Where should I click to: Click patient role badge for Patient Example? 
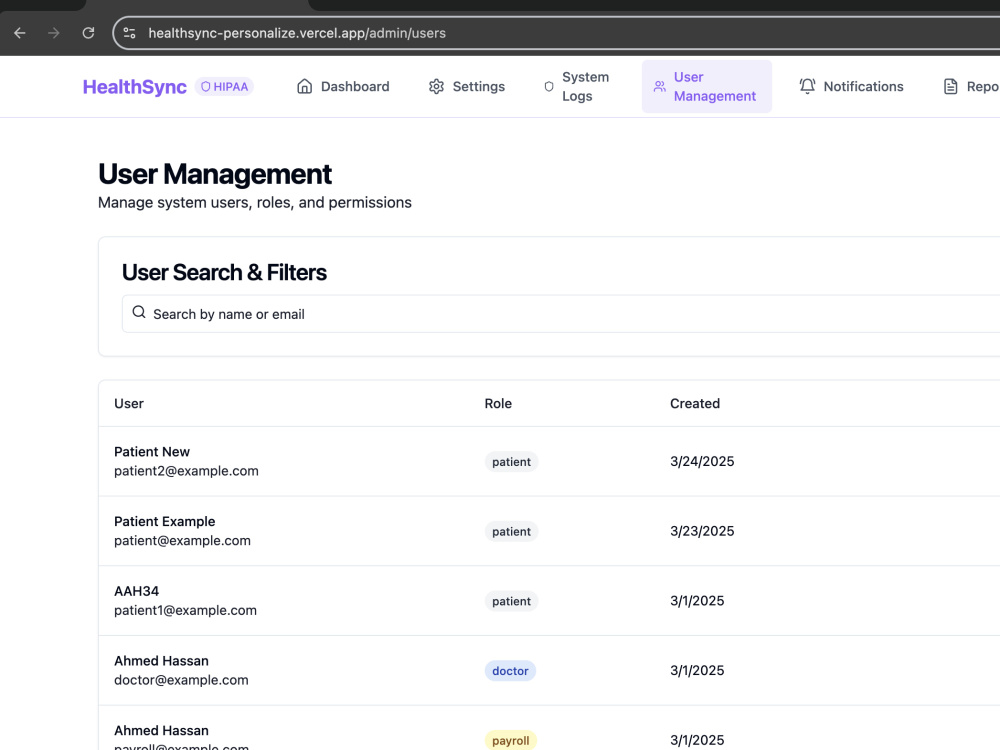point(511,531)
